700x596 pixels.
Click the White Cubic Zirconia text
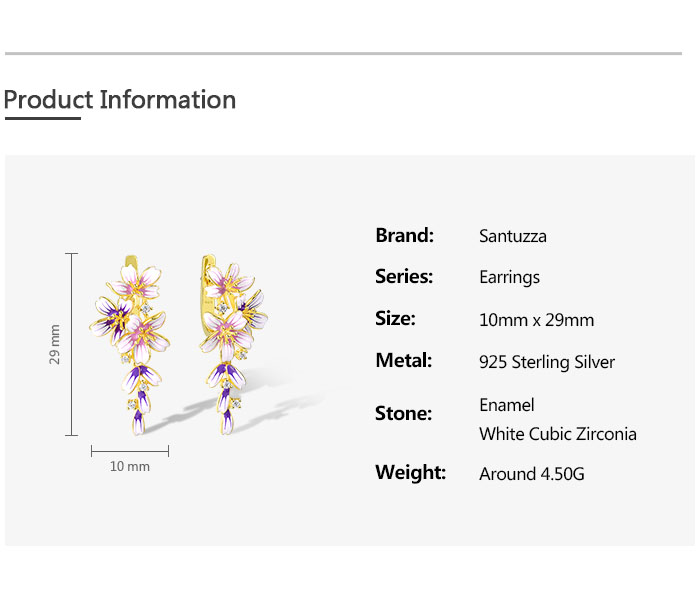point(558,434)
